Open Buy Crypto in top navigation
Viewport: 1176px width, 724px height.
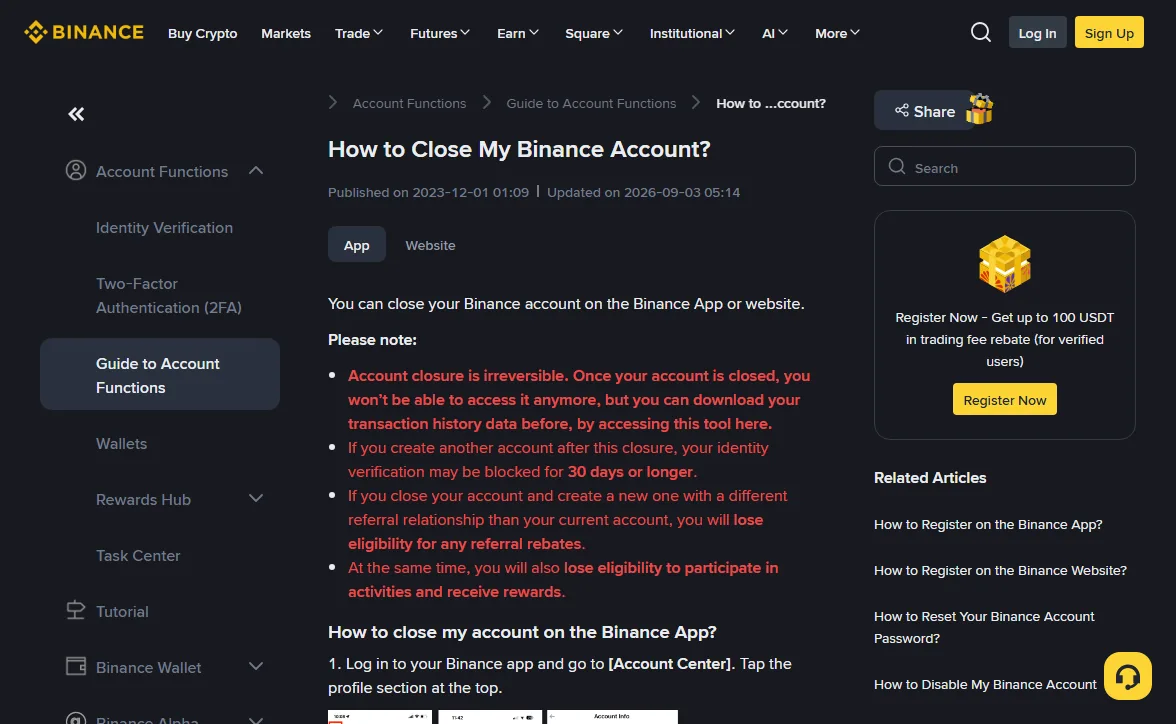point(202,33)
